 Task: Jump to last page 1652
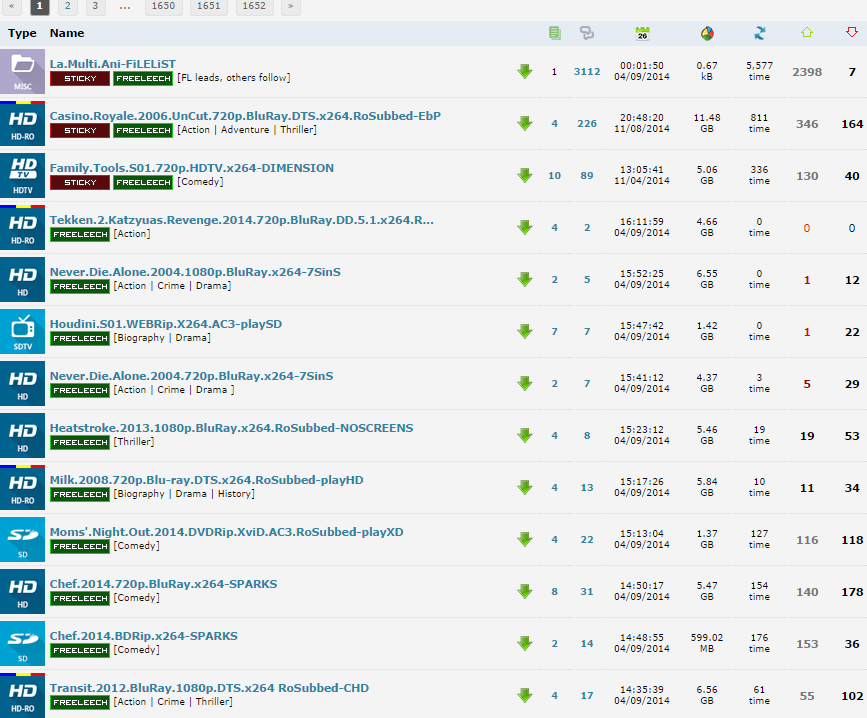point(254,6)
